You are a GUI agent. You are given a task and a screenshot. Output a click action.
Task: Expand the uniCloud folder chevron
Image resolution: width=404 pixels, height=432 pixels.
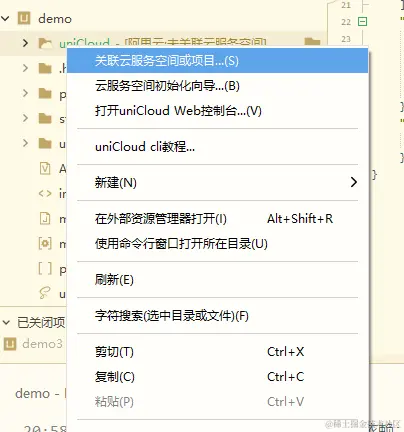pos(25,43)
